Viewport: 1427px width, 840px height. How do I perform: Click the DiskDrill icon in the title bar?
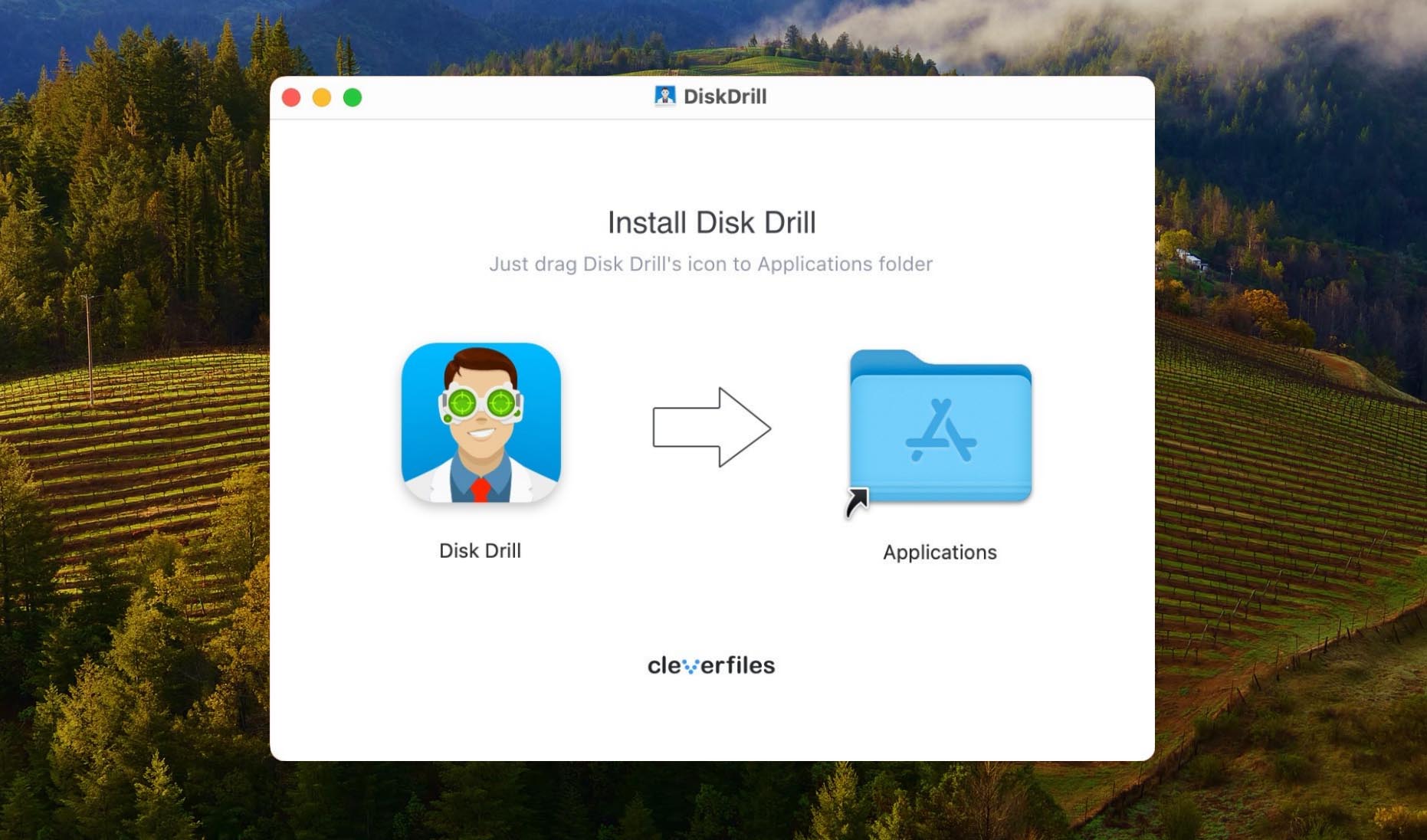point(664,96)
